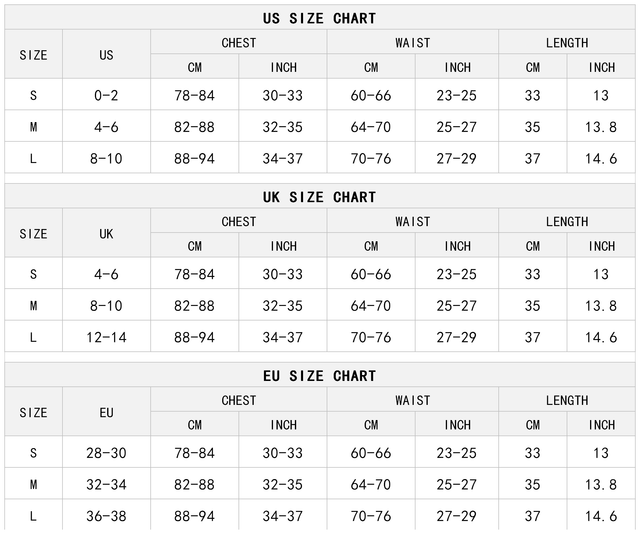Click the EU column header cell

coord(106,412)
